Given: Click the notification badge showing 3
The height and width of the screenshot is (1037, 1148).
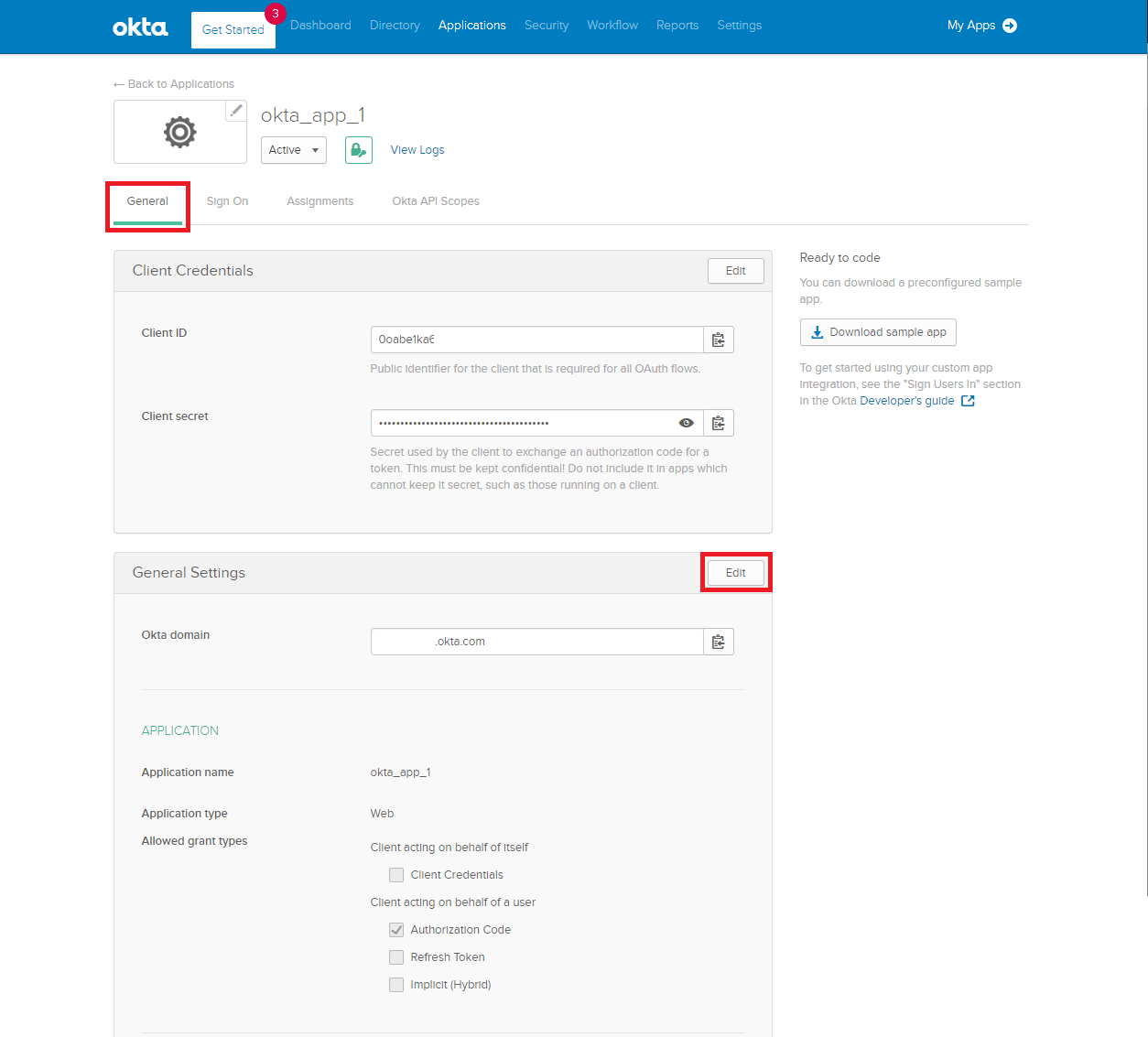Looking at the screenshot, I should pos(276,14).
